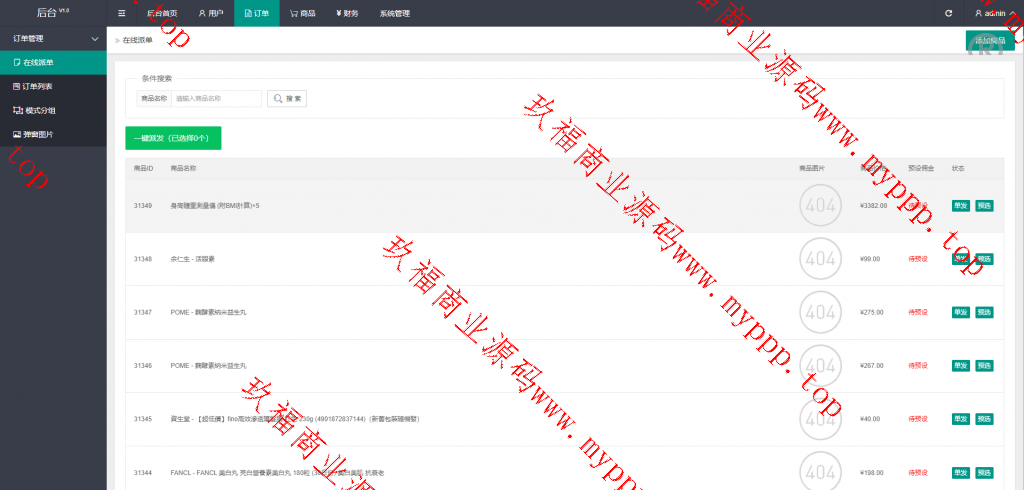1024x490 pixels.
Task: Click the green 一键派发 button
Action: 173,138
